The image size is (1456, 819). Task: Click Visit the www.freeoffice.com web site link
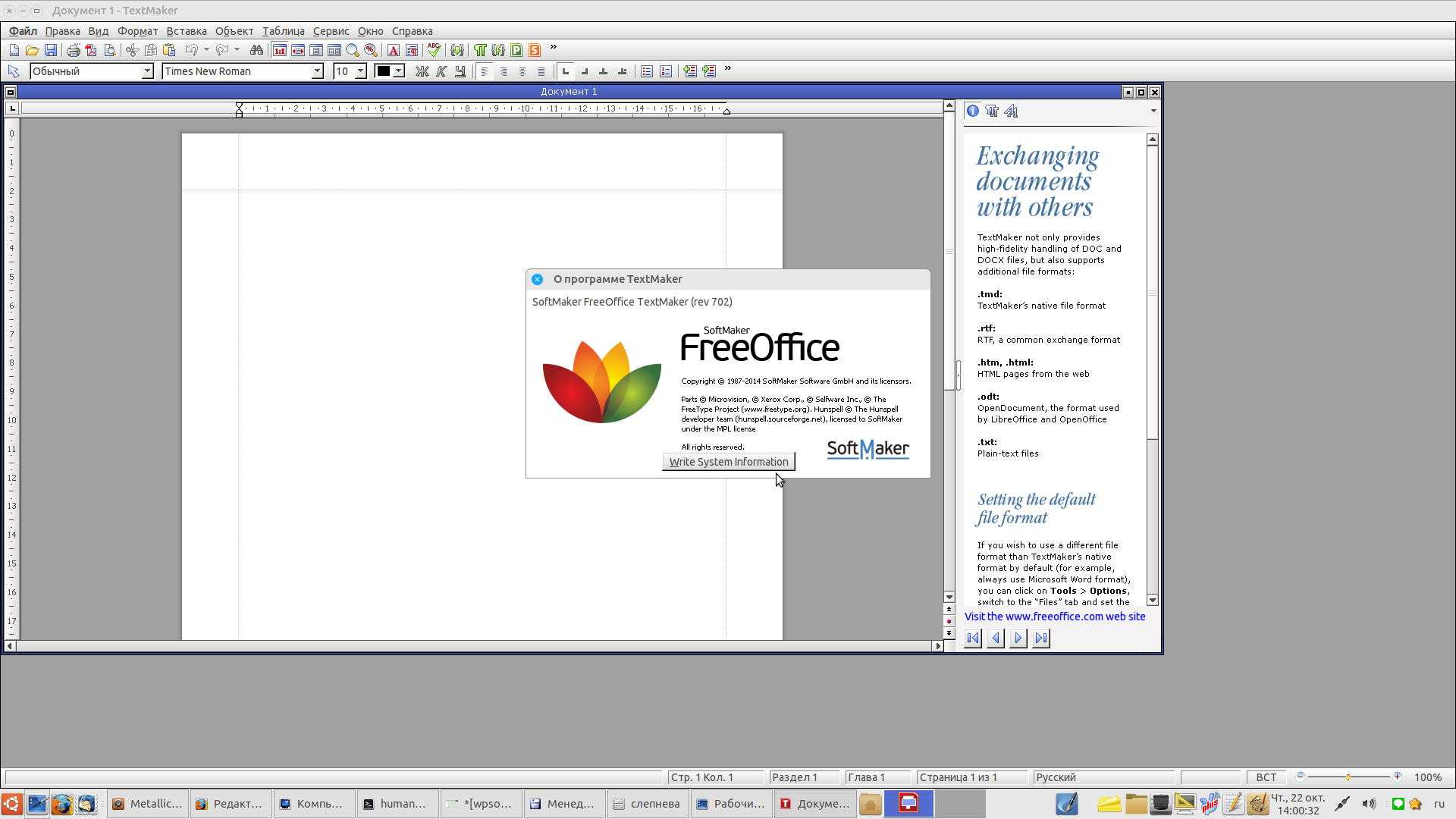point(1055,617)
